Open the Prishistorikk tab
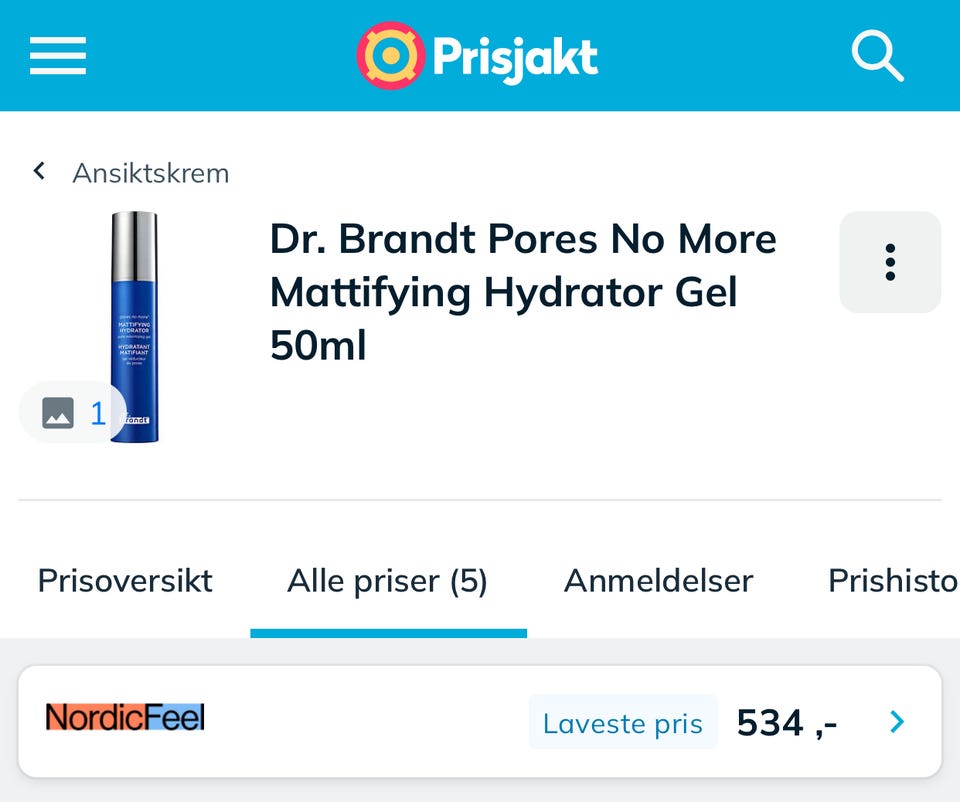This screenshot has width=960, height=802. tap(893, 580)
